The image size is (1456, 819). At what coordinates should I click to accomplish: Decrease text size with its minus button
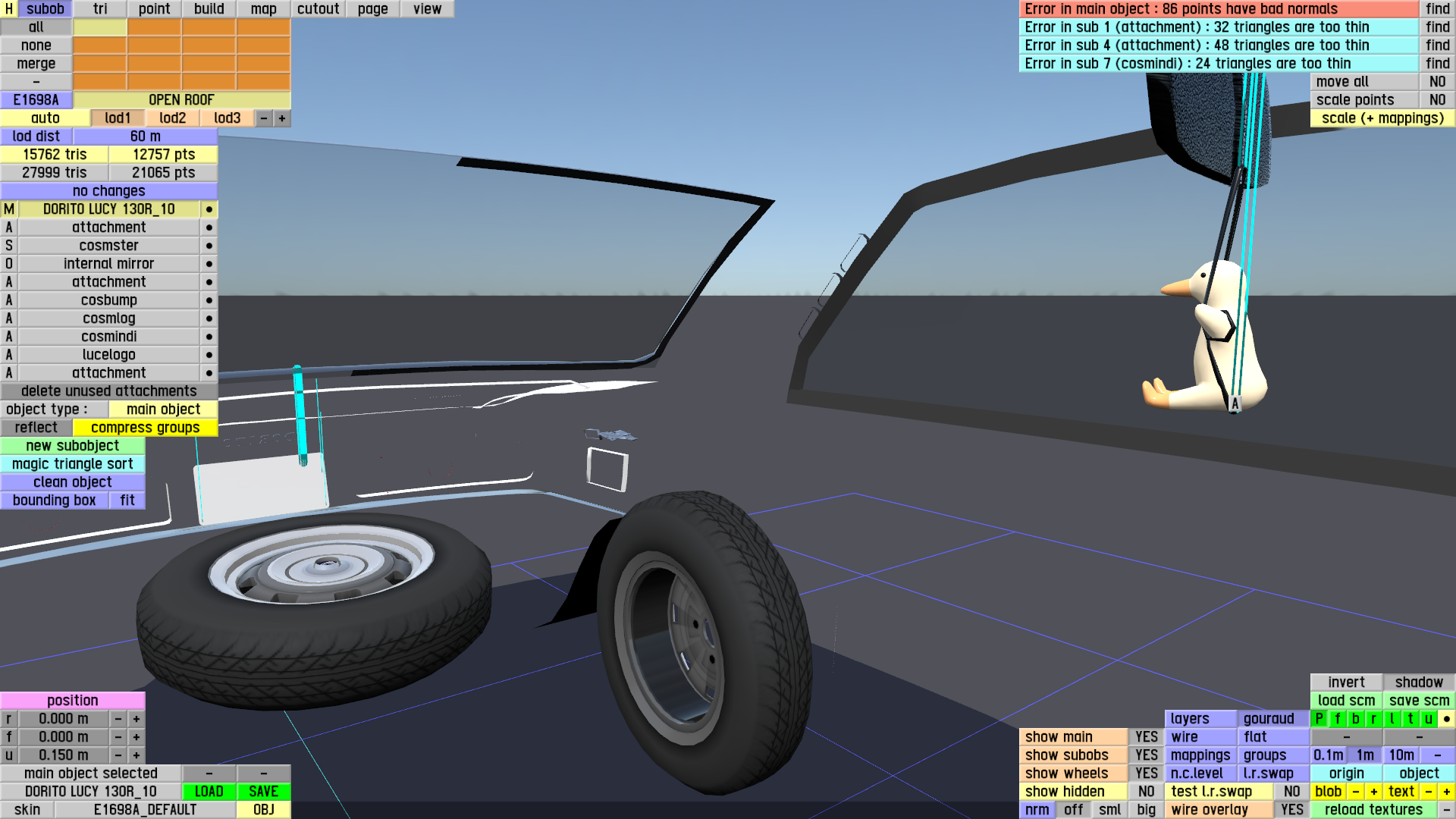coord(1428,792)
